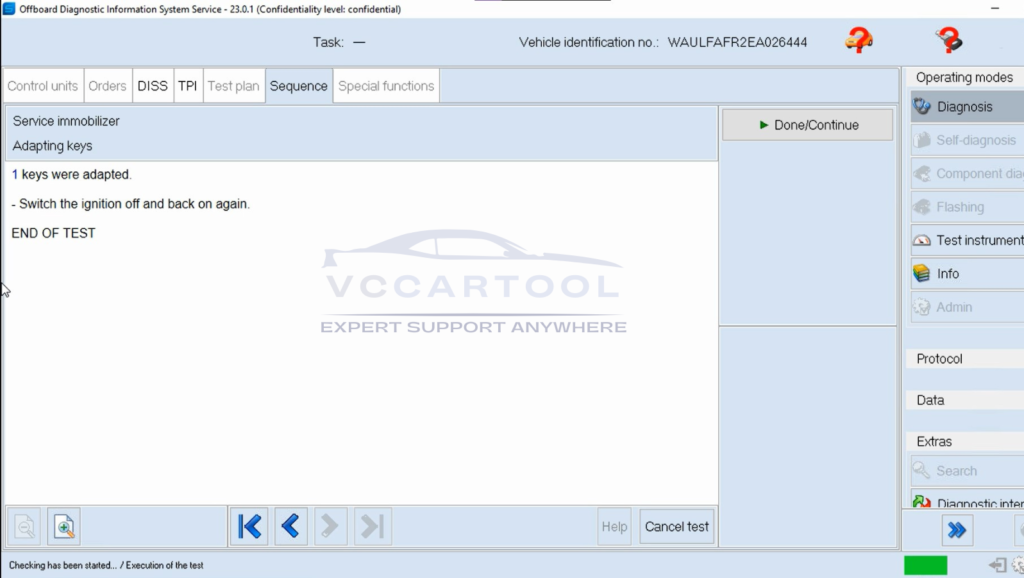Jump to first step using navigation arrow
Image resolution: width=1024 pixels, height=578 pixels.
[249, 526]
